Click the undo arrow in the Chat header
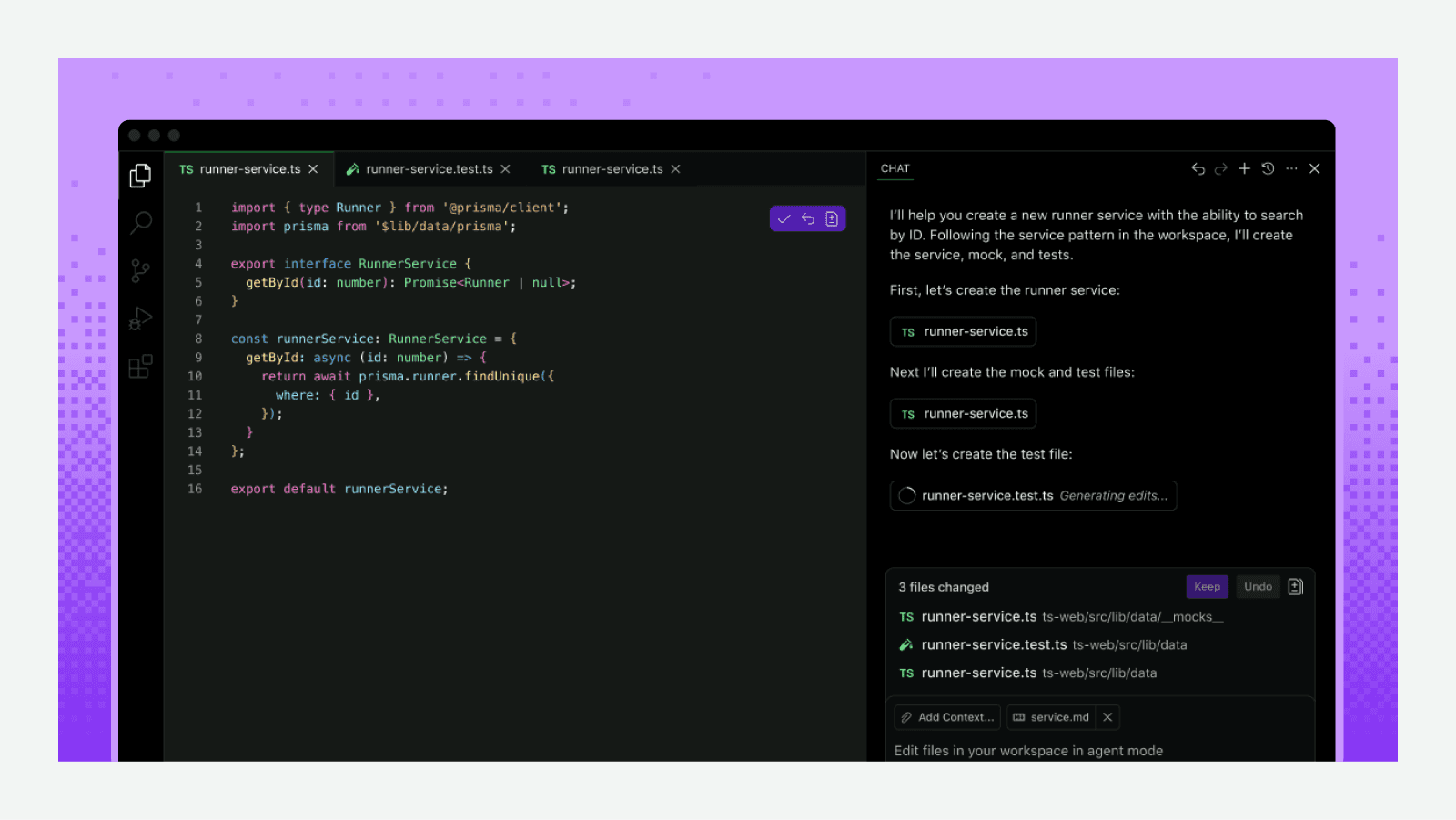The width and height of the screenshot is (1456, 820). pos(1198,168)
